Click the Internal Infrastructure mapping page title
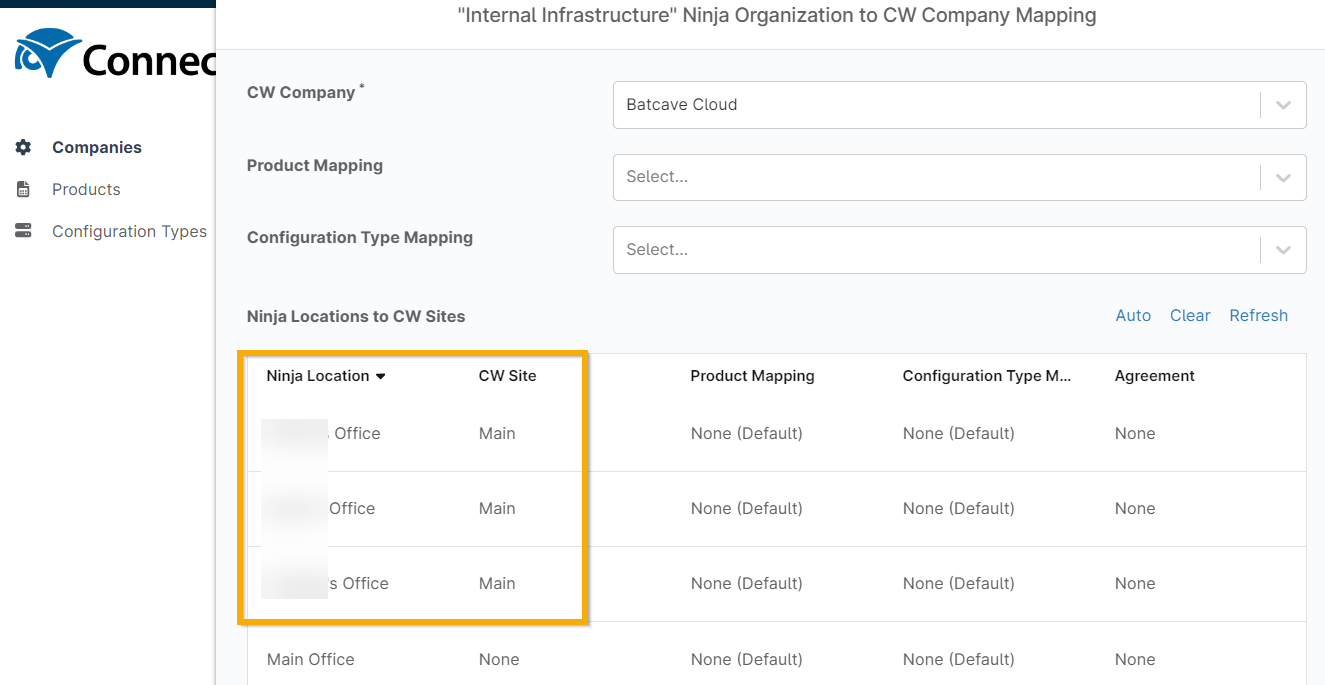1325x685 pixels. 776,16
